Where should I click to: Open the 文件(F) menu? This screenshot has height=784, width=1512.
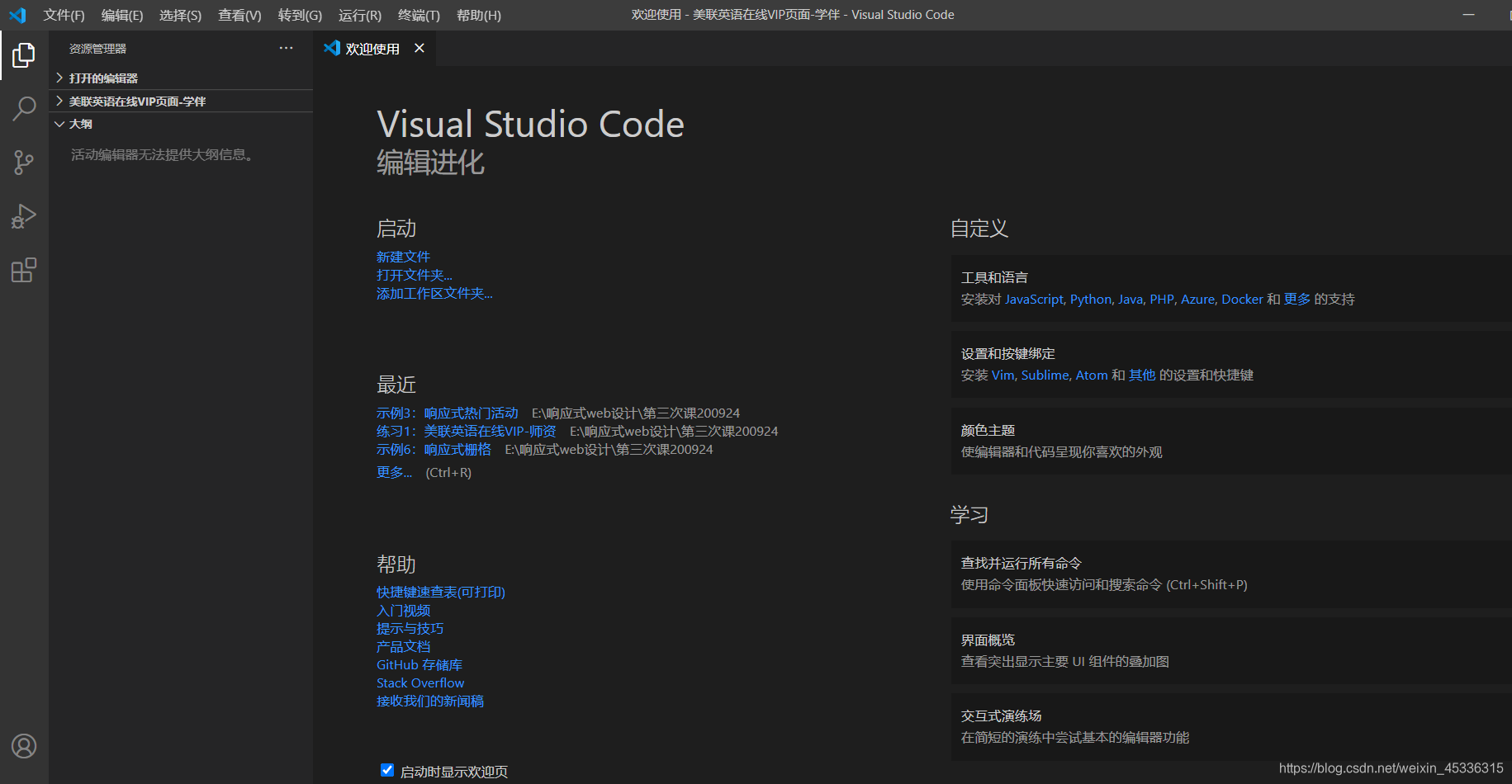click(64, 15)
